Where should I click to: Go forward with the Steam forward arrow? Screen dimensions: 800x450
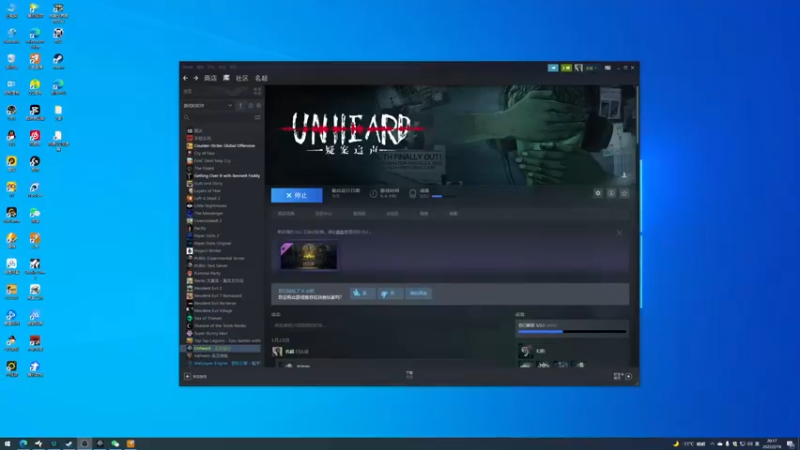(195, 78)
